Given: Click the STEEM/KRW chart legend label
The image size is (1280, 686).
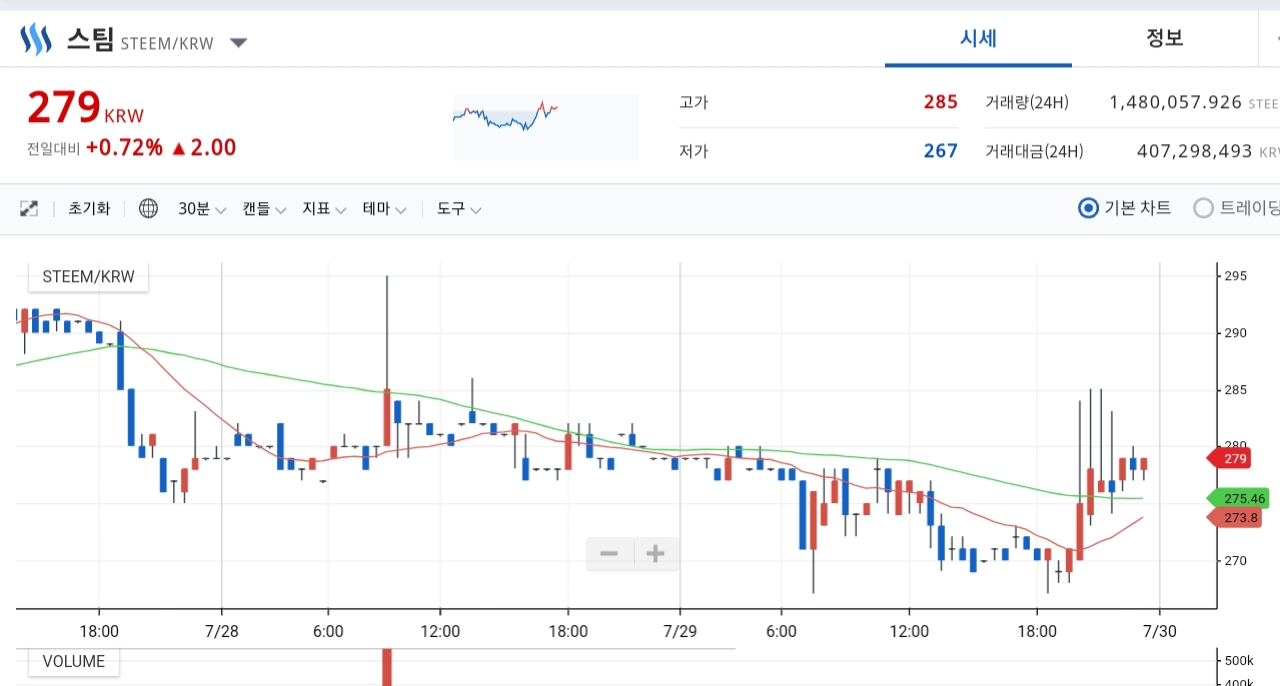Looking at the screenshot, I should (88, 277).
